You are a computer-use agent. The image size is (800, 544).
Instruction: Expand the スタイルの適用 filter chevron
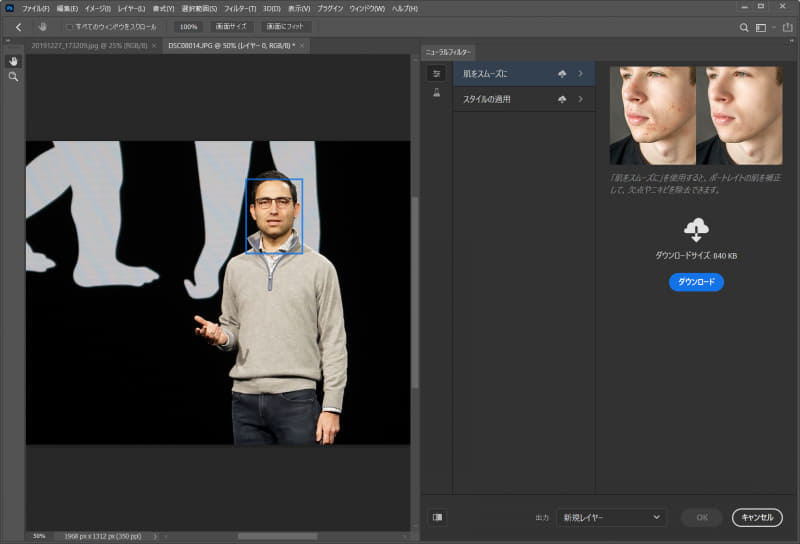[x=580, y=99]
